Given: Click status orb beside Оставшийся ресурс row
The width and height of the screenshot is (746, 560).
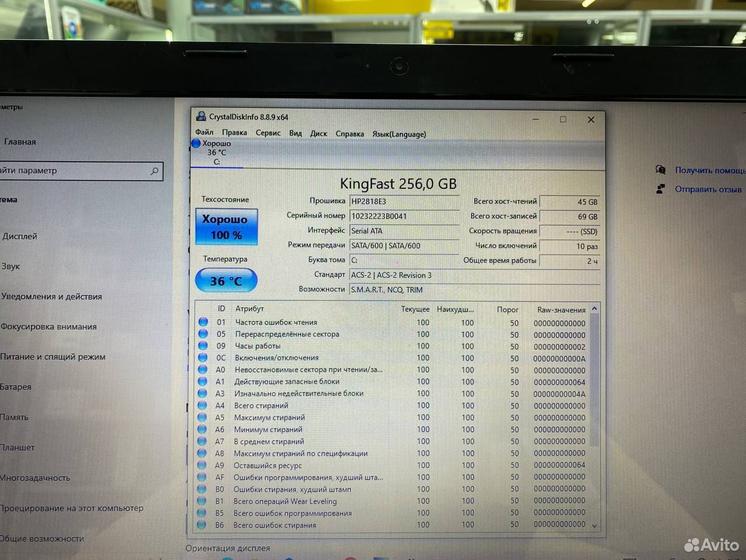Looking at the screenshot, I should click(x=204, y=465).
